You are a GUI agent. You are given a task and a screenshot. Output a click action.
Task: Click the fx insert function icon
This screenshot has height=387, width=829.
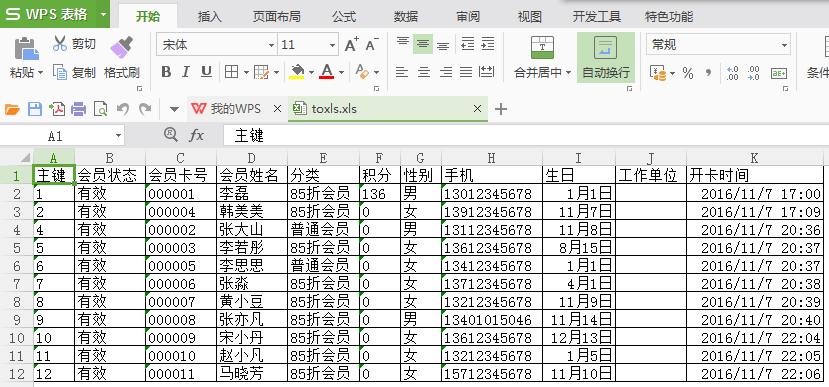point(196,136)
